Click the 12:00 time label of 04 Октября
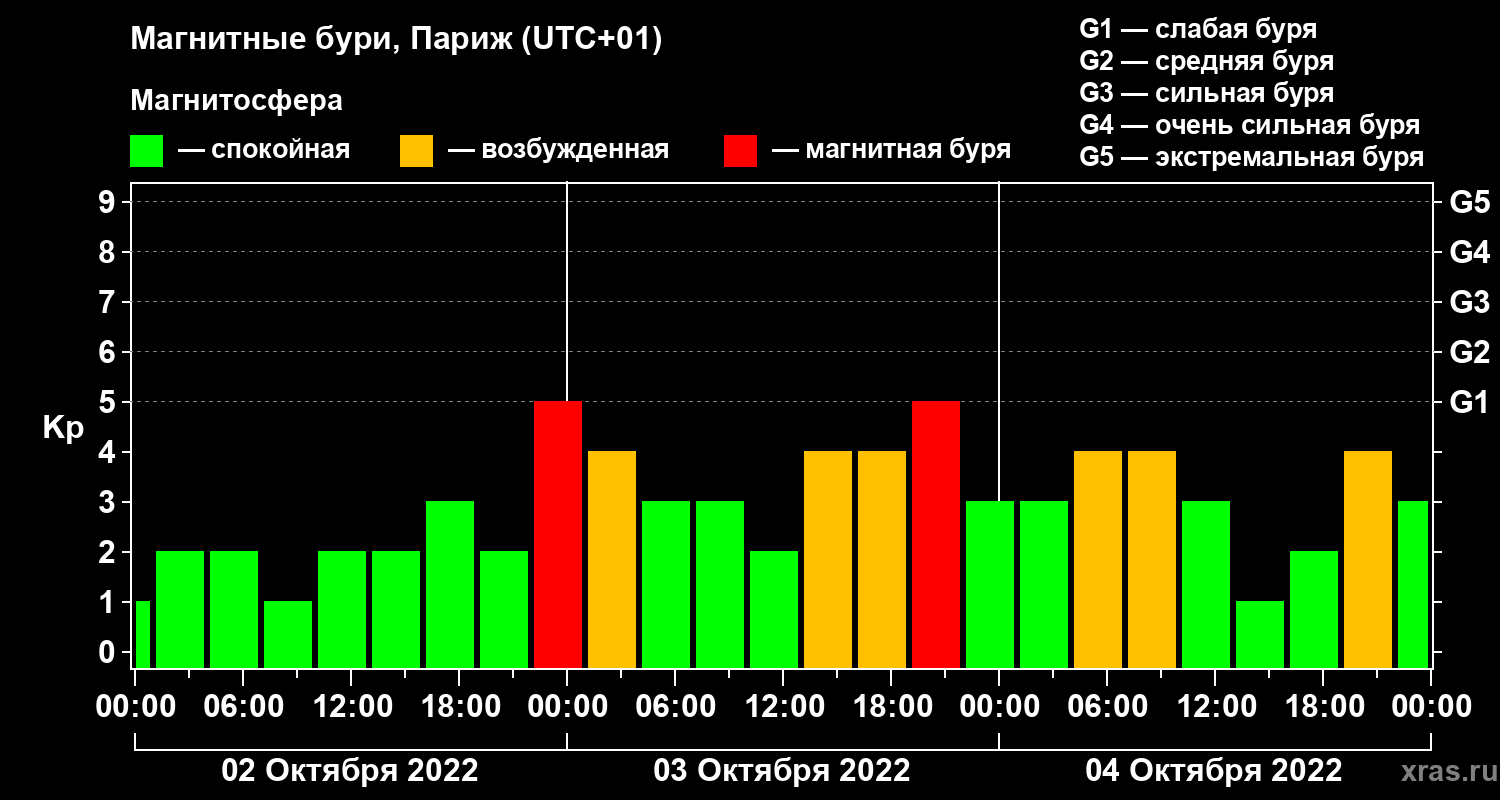Screen dimensions: 1500x800 (x=1215, y=706)
